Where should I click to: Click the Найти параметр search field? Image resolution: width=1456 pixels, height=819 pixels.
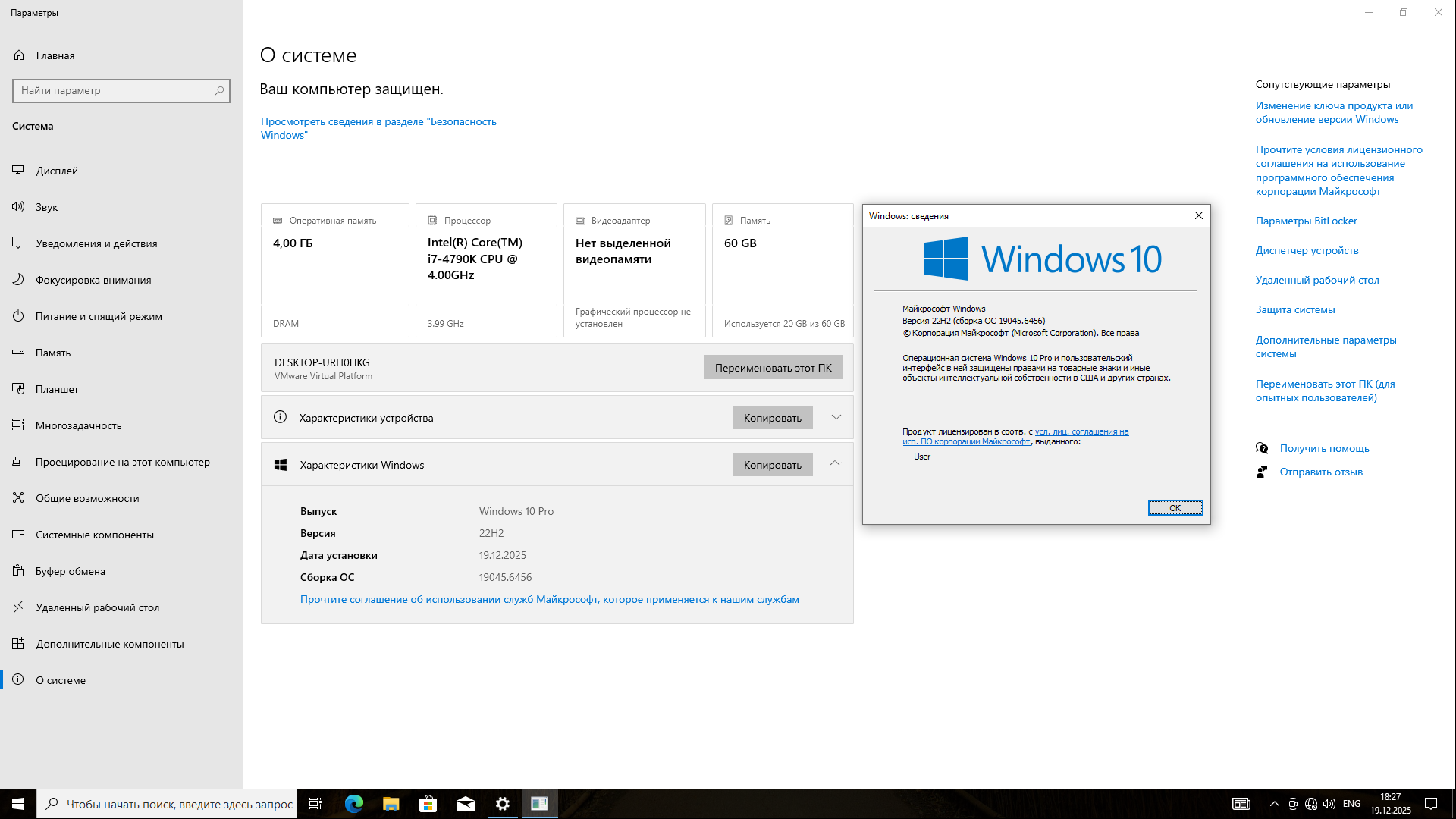click(x=121, y=90)
